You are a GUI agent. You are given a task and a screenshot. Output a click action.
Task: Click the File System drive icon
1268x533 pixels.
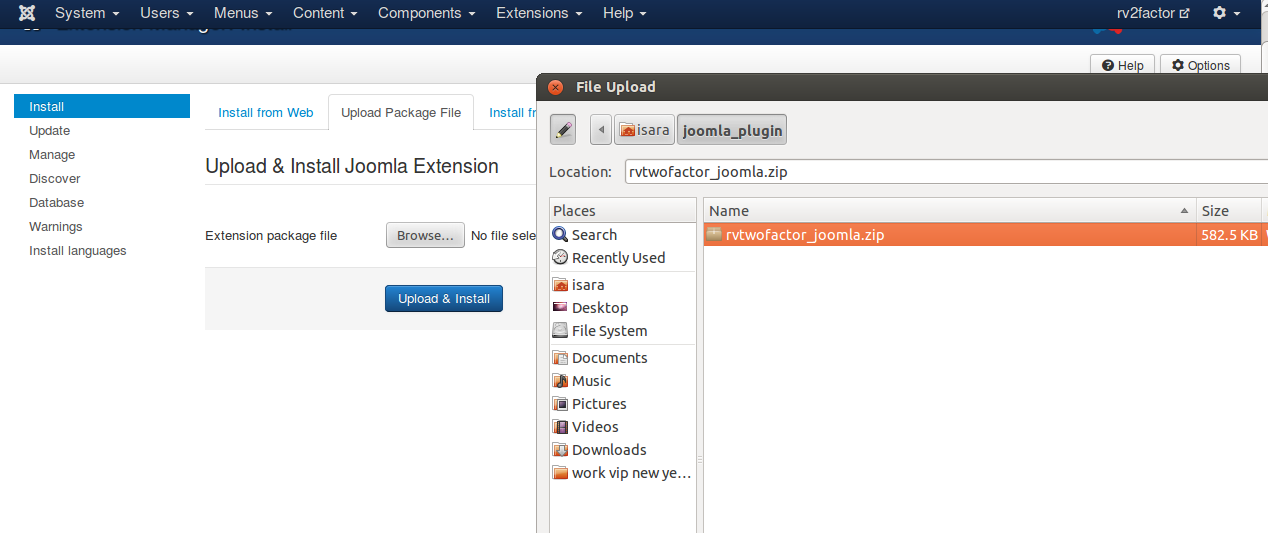pos(560,330)
